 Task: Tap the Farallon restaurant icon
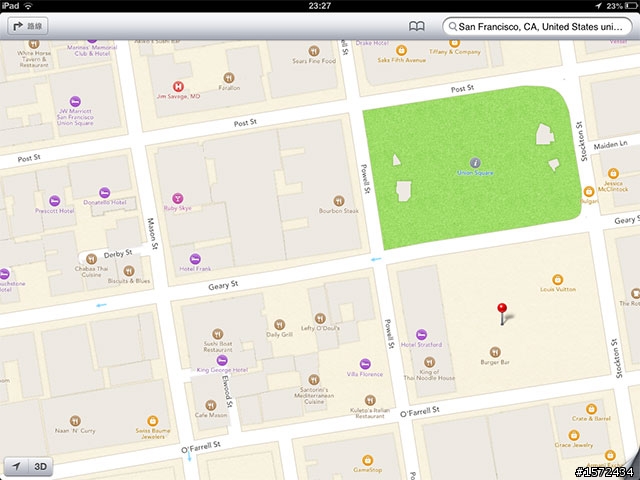pos(229,78)
